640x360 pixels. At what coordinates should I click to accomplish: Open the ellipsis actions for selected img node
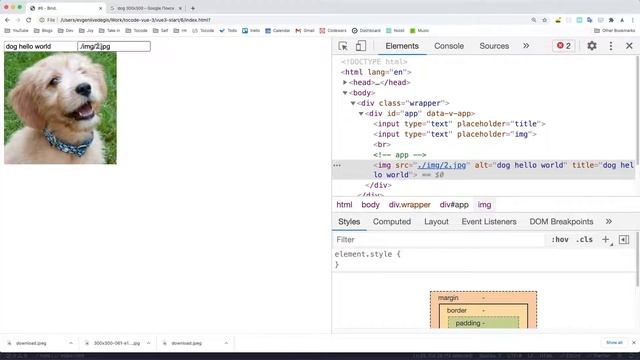coord(337,165)
